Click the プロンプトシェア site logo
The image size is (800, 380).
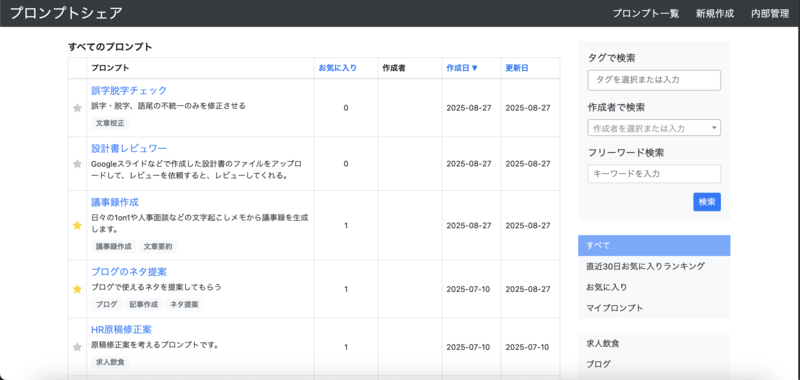pyautogui.click(x=66, y=13)
